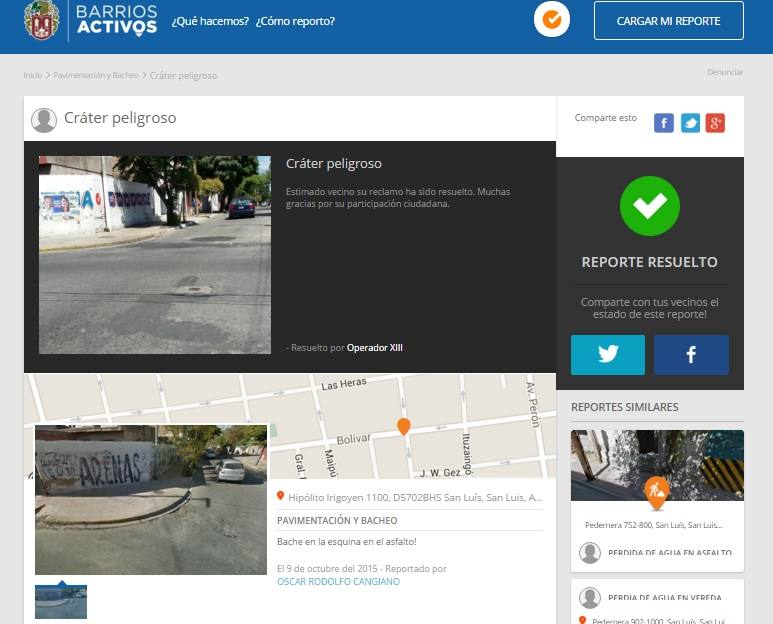Click the location pin beside Hipólito Irigoyen address
Image resolution: width=773 pixels, height=624 pixels.
coord(281,496)
